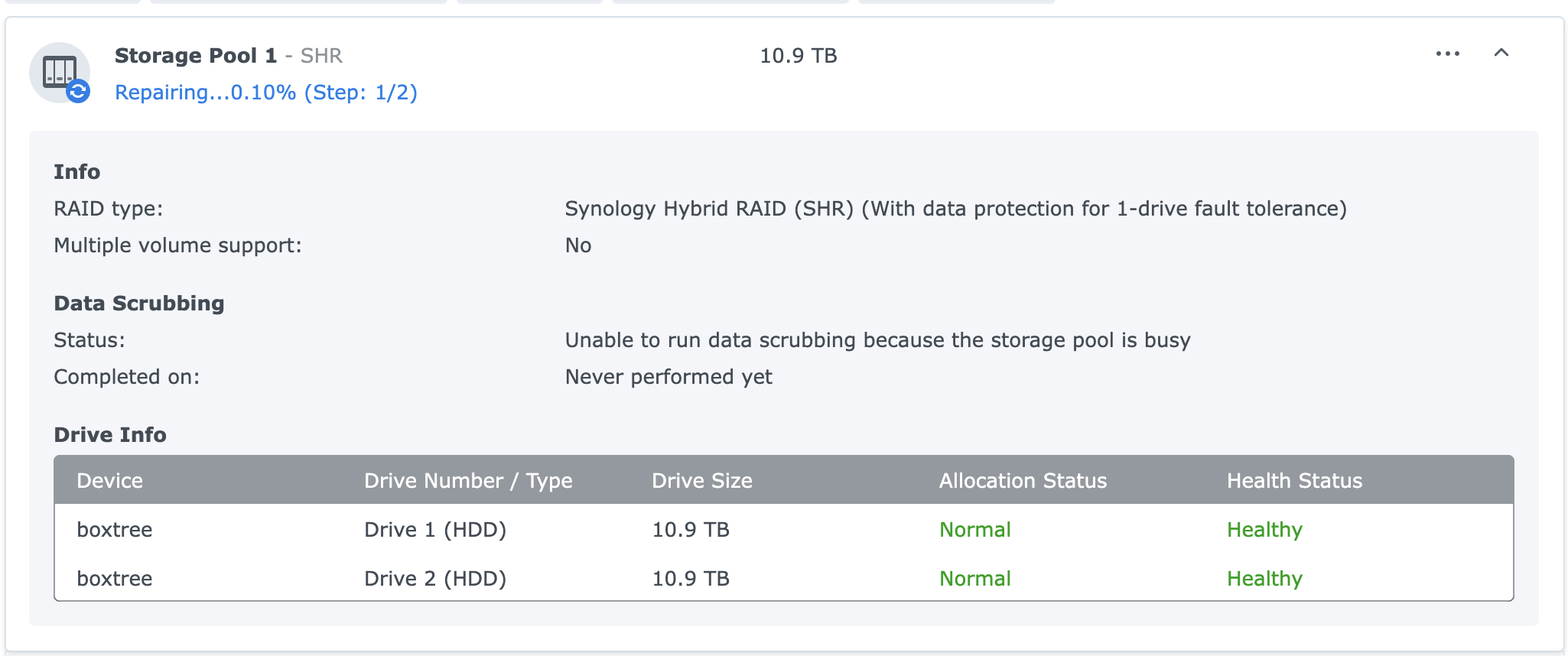The image size is (1568, 656).
Task: Click the Drive Info section heading
Action: (110, 434)
